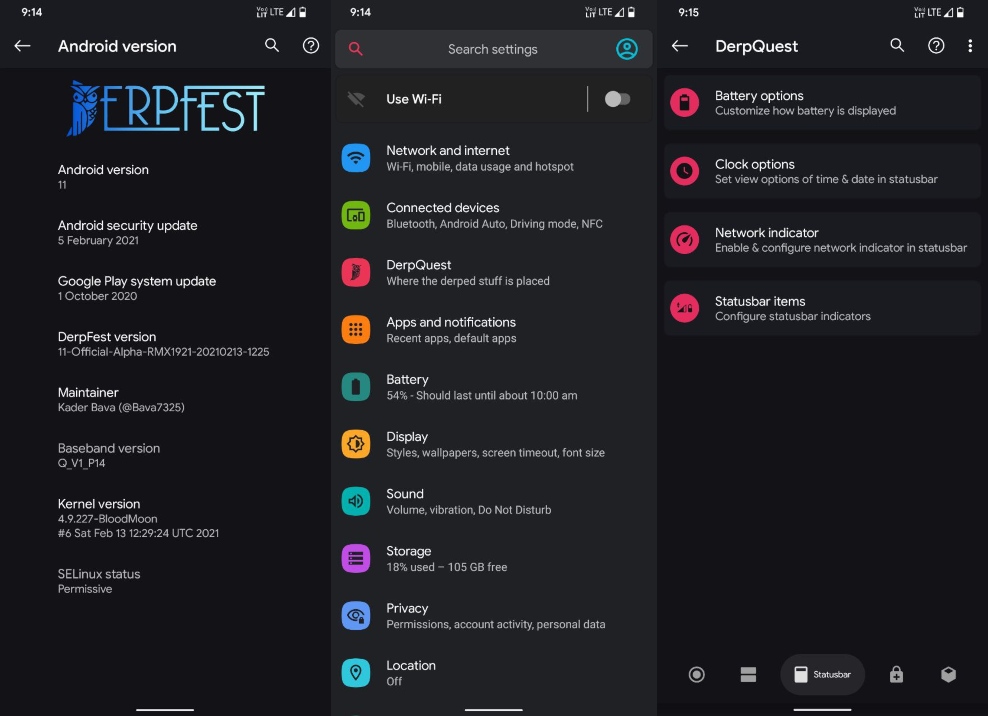Switch to second DerpQuest bottom tab (panels)
The width and height of the screenshot is (988, 716).
point(748,674)
